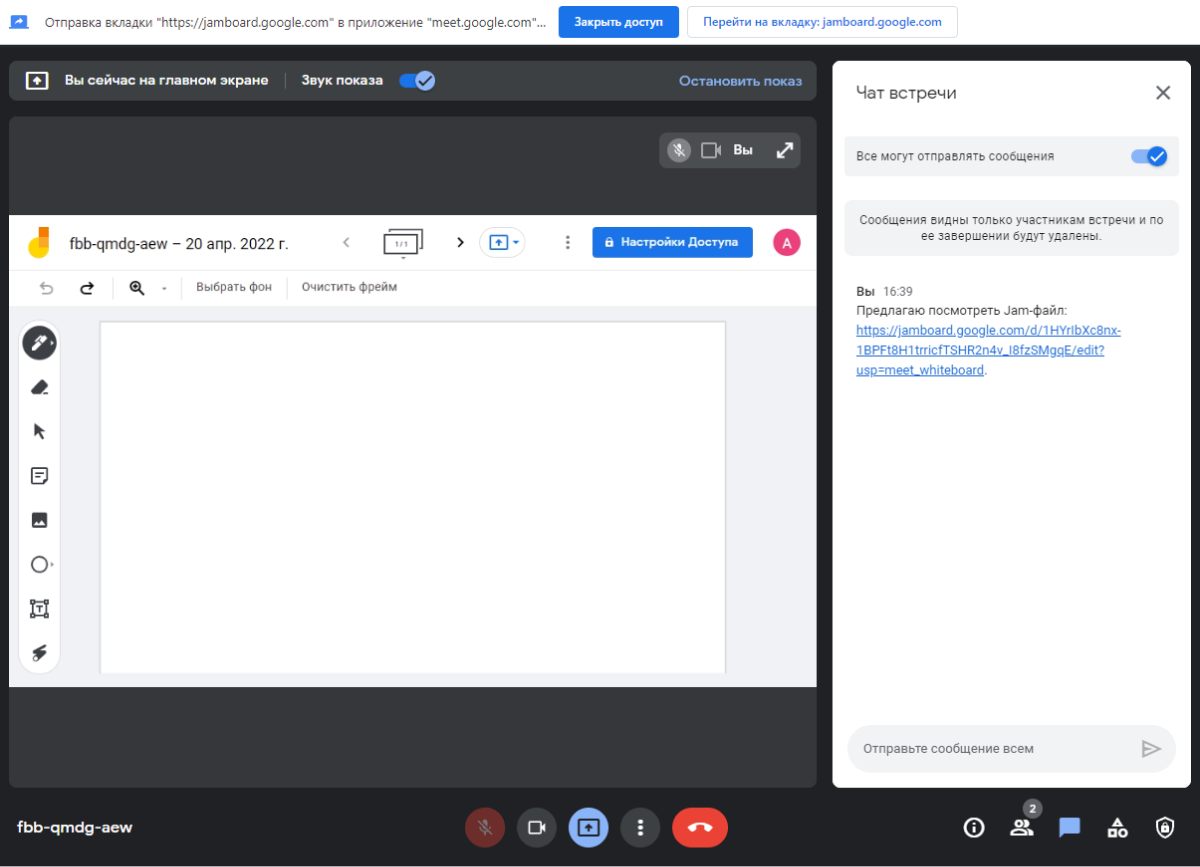Select the Eraser tool
Screen dimensions: 1200x867
click(x=40, y=387)
